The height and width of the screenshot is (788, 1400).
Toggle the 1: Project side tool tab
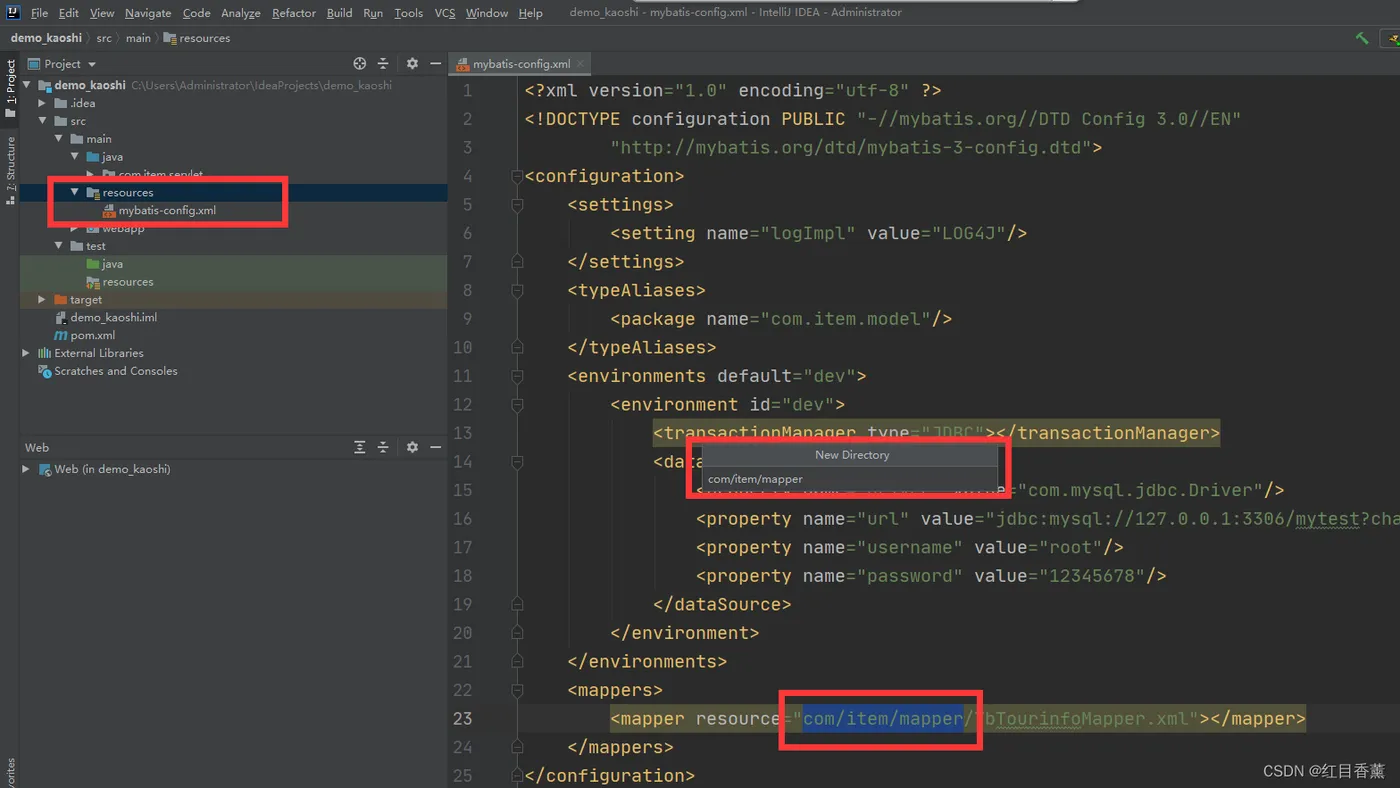[x=10, y=89]
